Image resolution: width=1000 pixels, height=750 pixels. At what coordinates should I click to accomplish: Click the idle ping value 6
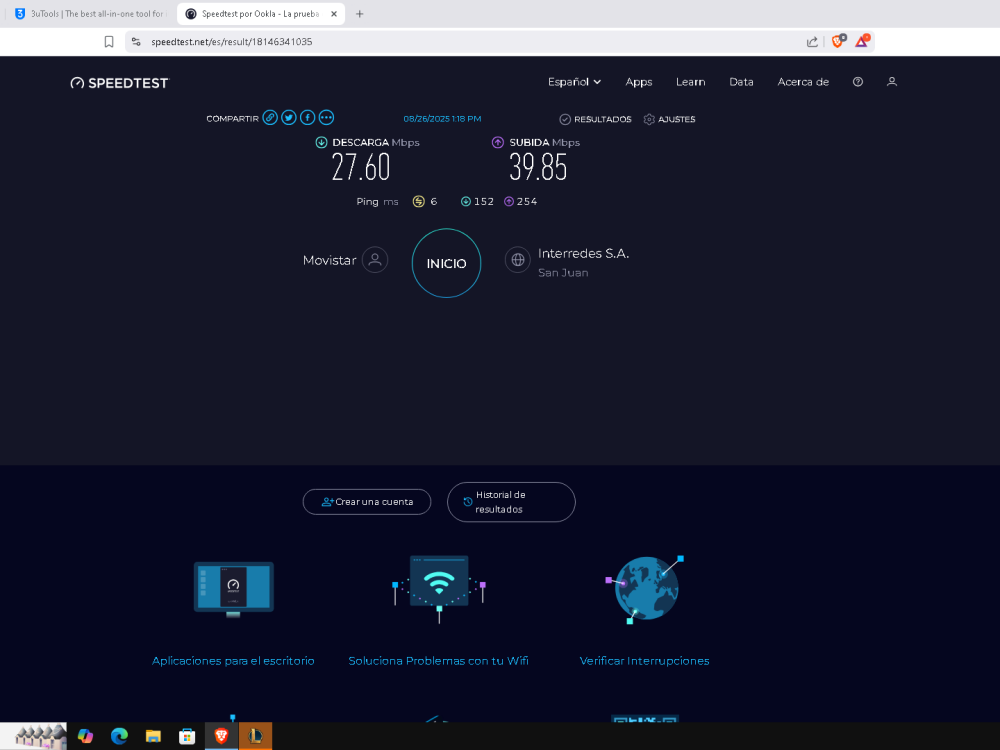[434, 202]
